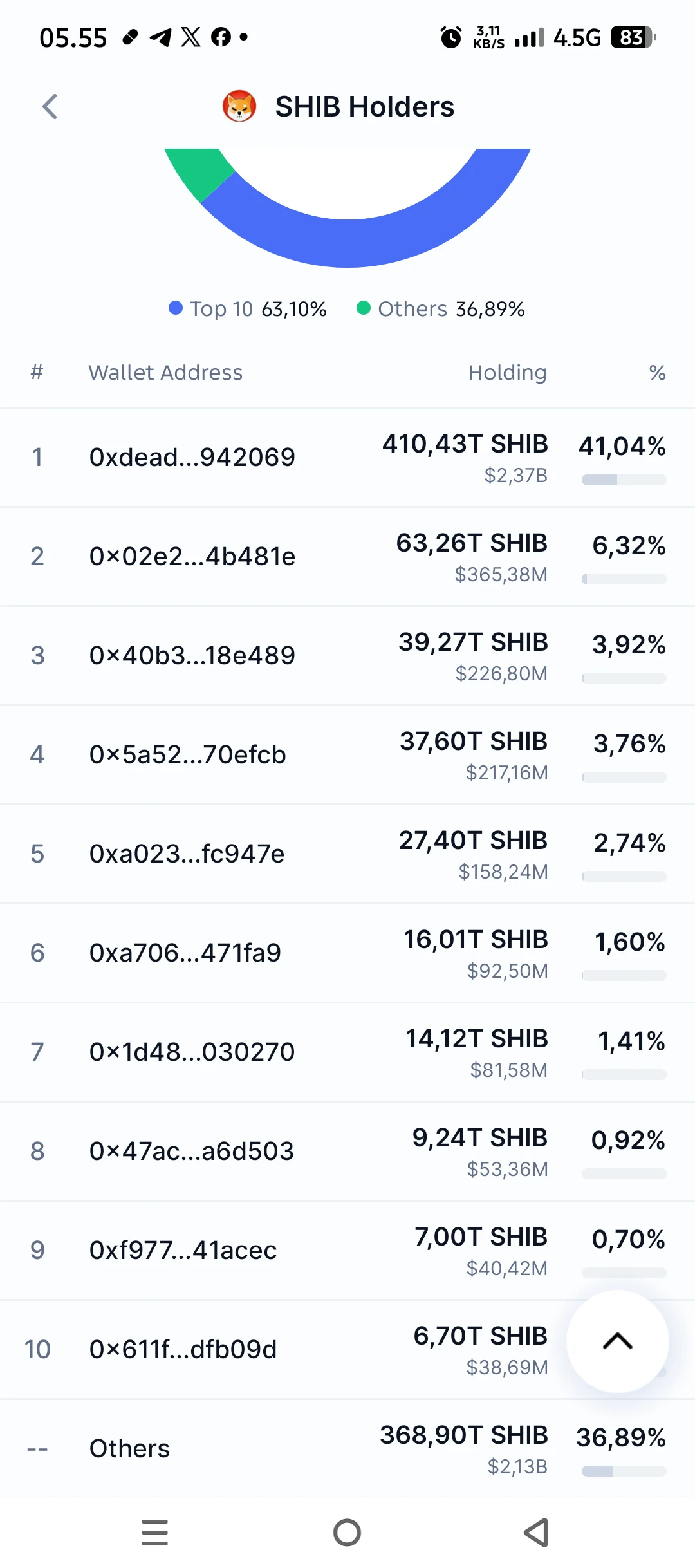695x1568 pixels.
Task: Open wallet 0x5a52...70efcb
Action: (x=347, y=755)
